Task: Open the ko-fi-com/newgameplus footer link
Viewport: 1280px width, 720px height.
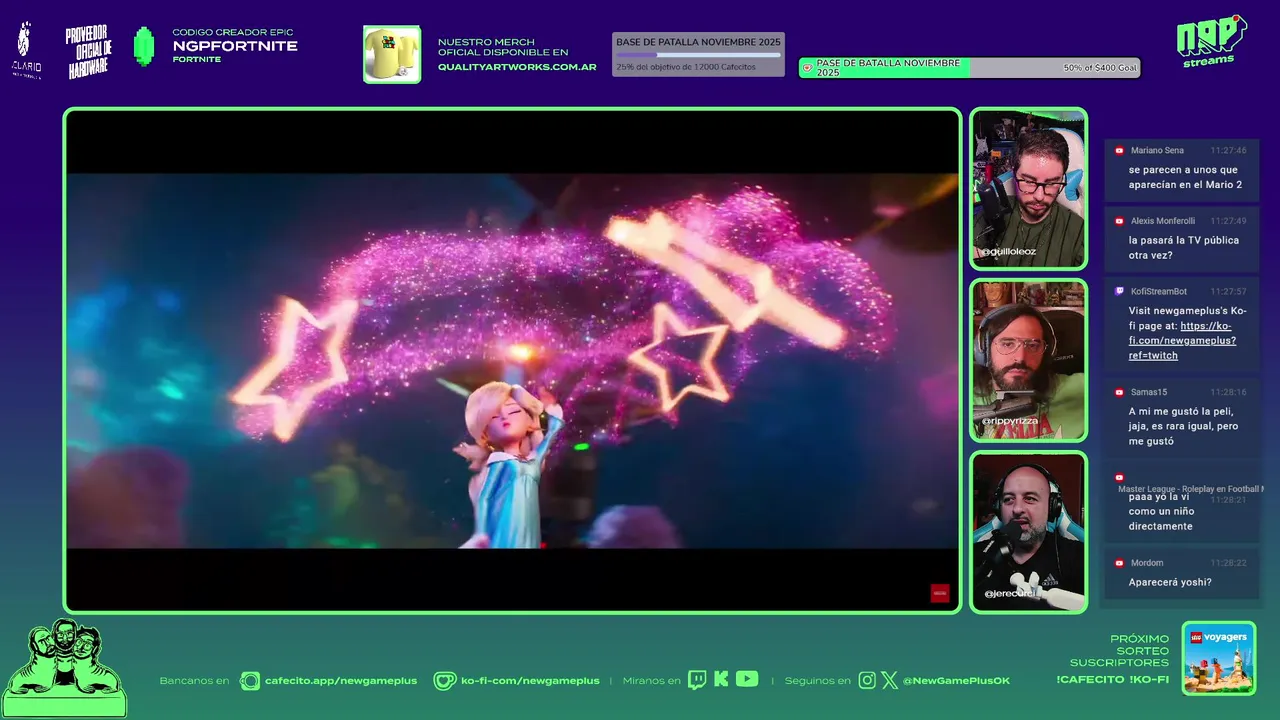Action: tap(530, 681)
